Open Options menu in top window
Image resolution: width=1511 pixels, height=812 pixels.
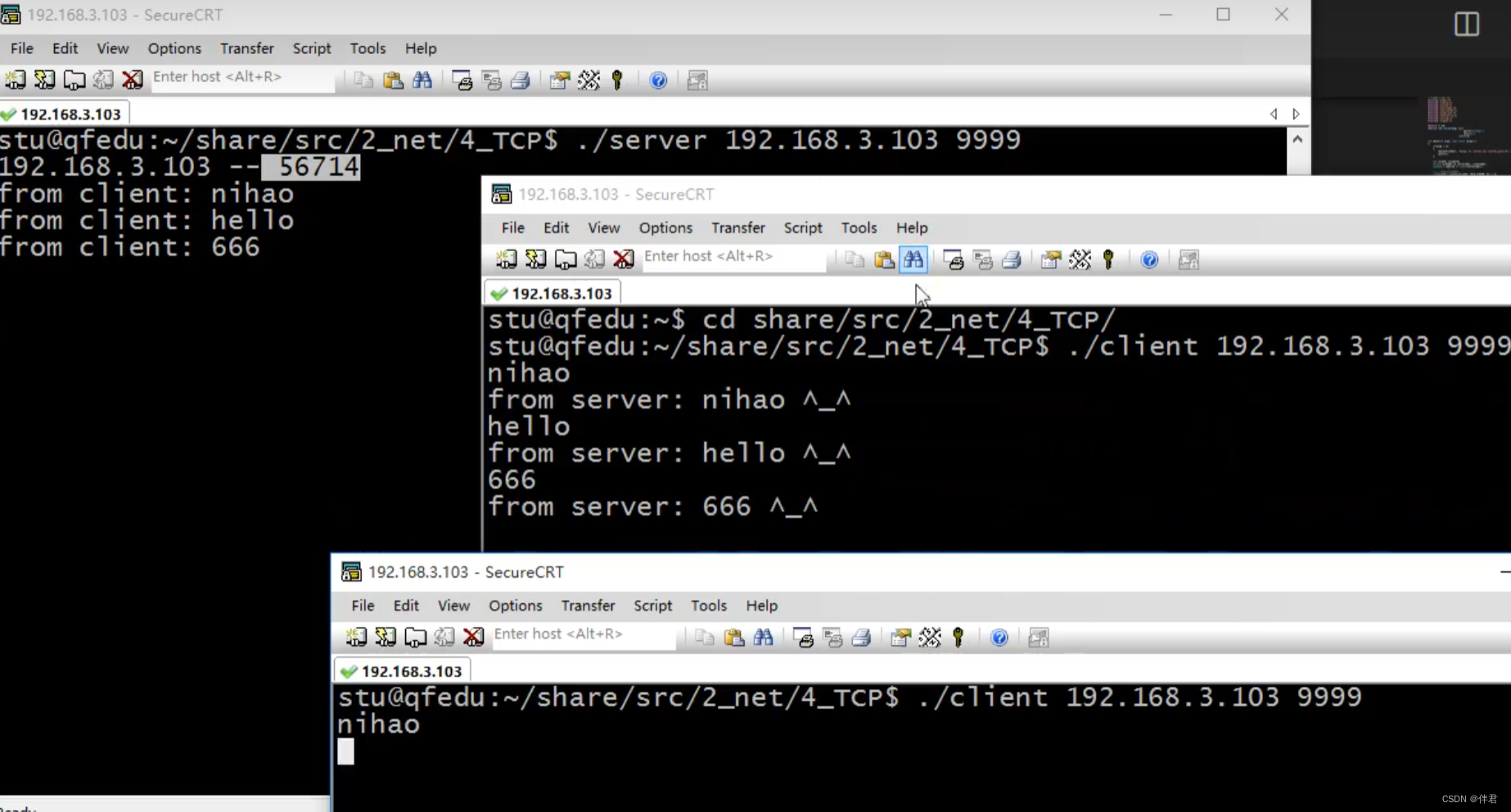tap(174, 48)
